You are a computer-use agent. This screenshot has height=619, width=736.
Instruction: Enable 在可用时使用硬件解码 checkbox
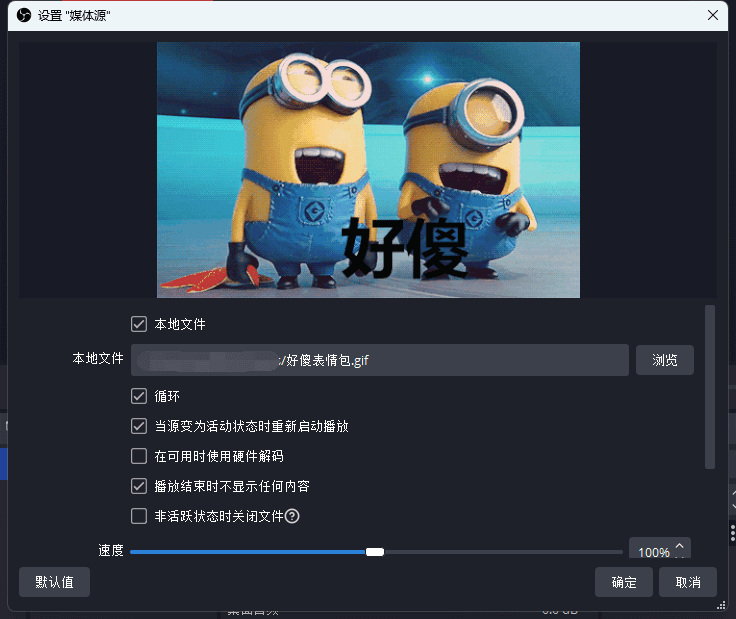pyautogui.click(x=139, y=456)
